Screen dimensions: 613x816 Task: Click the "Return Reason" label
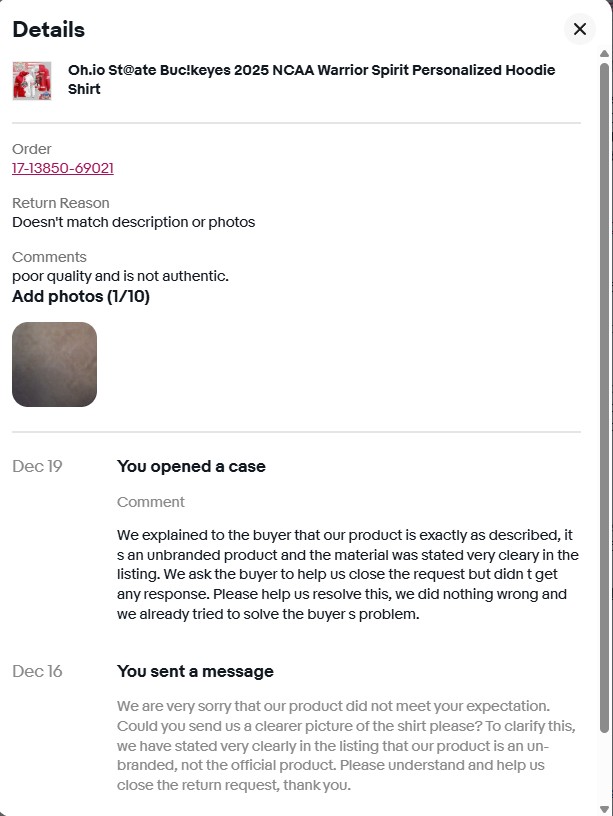click(x=61, y=203)
